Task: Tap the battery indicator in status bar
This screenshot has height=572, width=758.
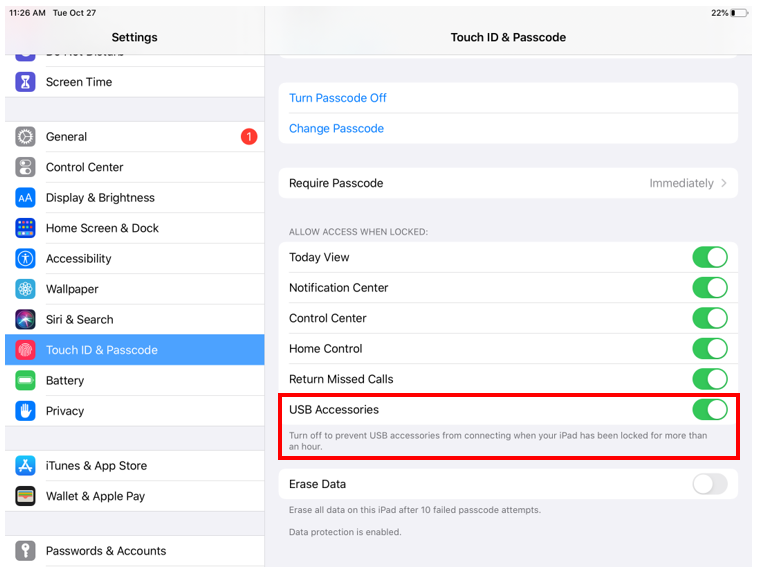Action: (x=739, y=13)
